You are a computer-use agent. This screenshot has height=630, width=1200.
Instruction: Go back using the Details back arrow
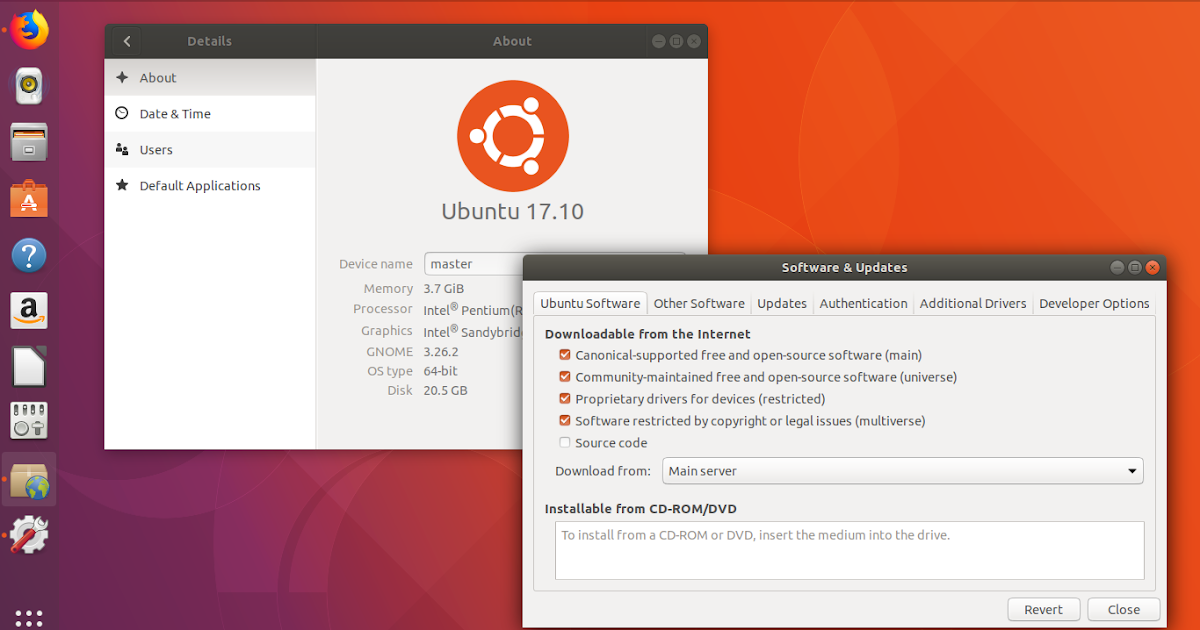pyautogui.click(x=126, y=41)
